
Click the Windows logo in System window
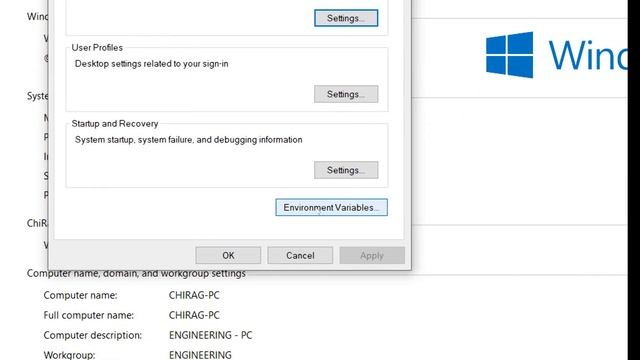[509, 55]
